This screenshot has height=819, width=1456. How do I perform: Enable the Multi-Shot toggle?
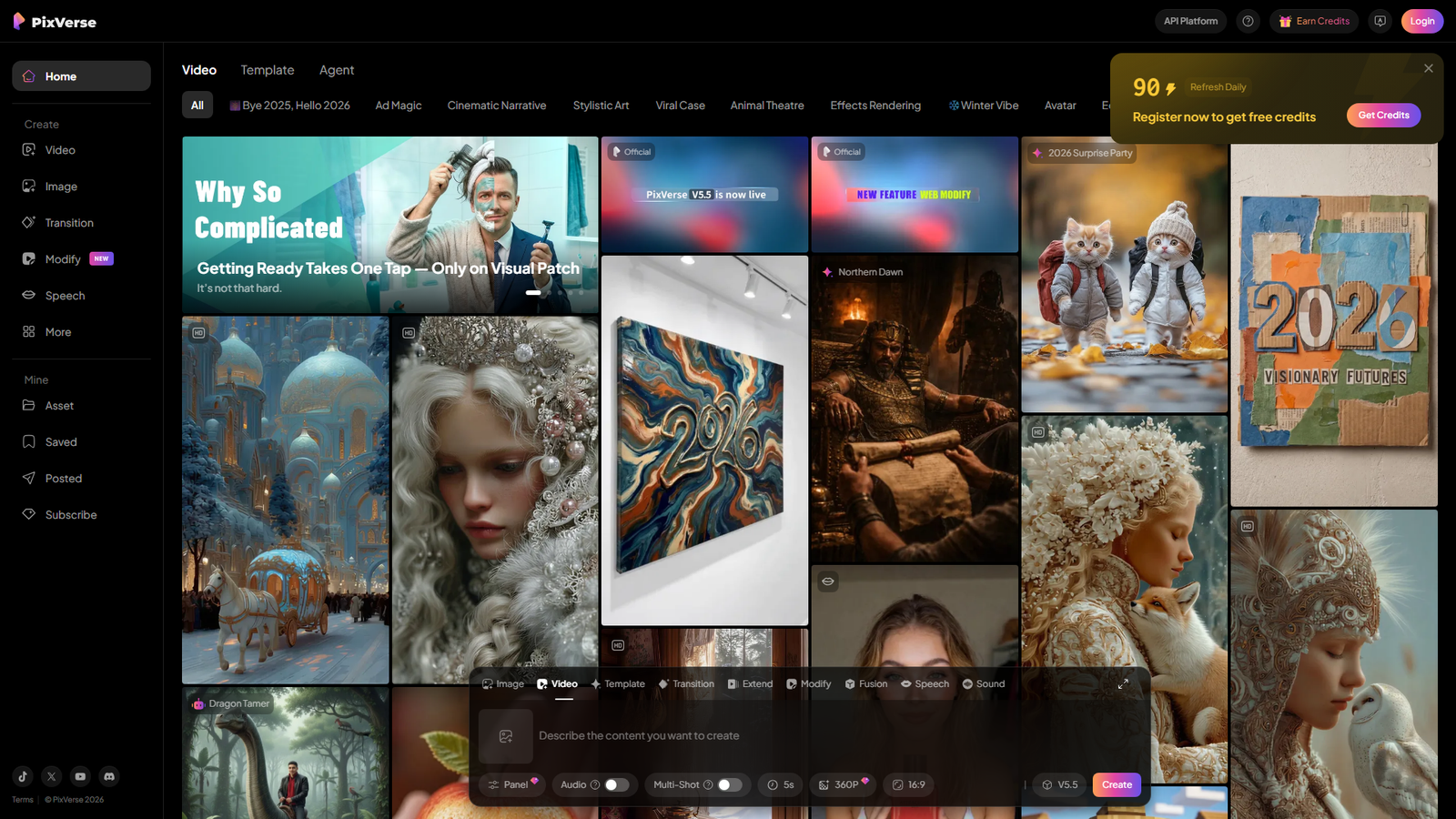[729, 784]
